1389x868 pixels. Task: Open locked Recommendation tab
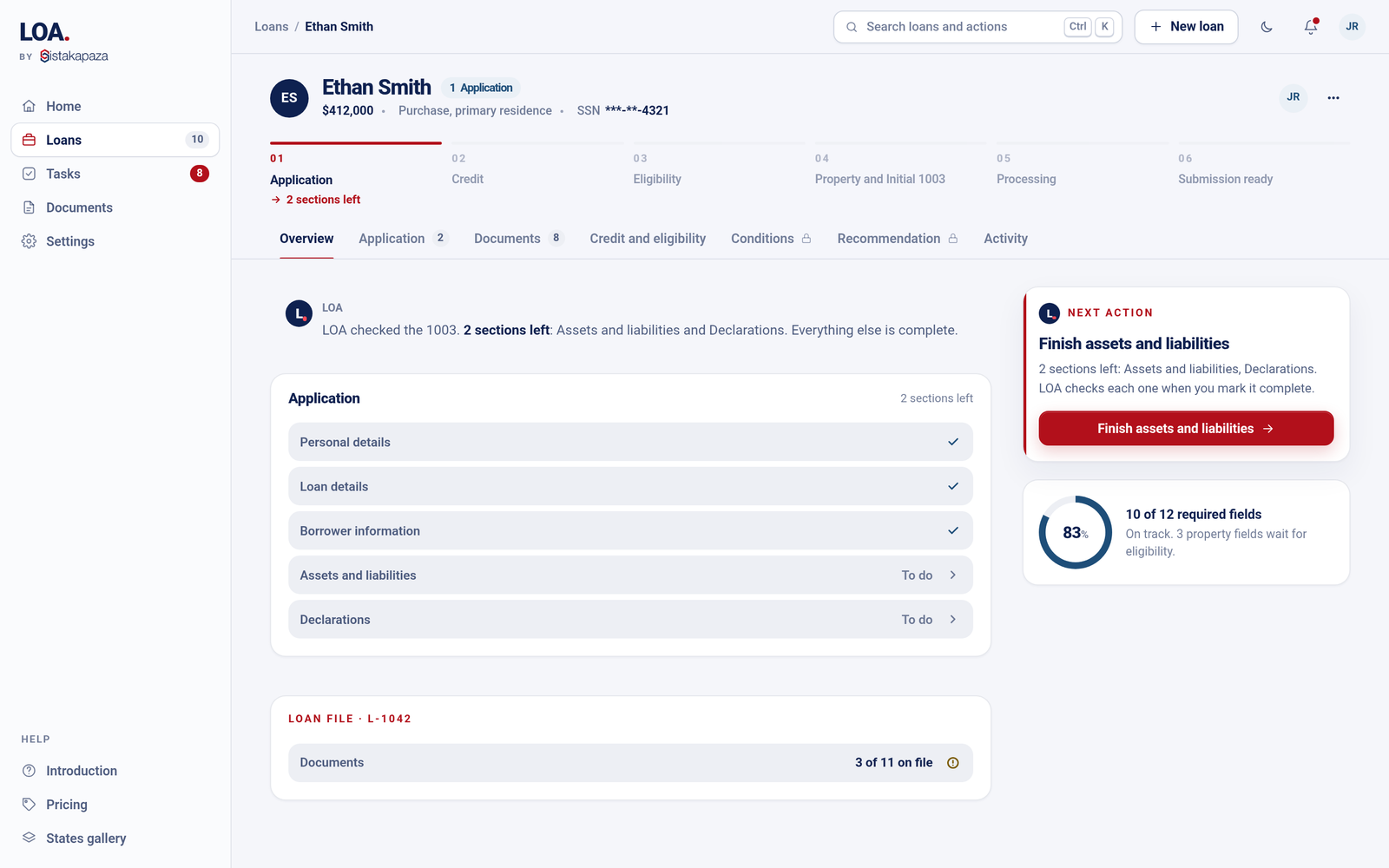coord(898,239)
